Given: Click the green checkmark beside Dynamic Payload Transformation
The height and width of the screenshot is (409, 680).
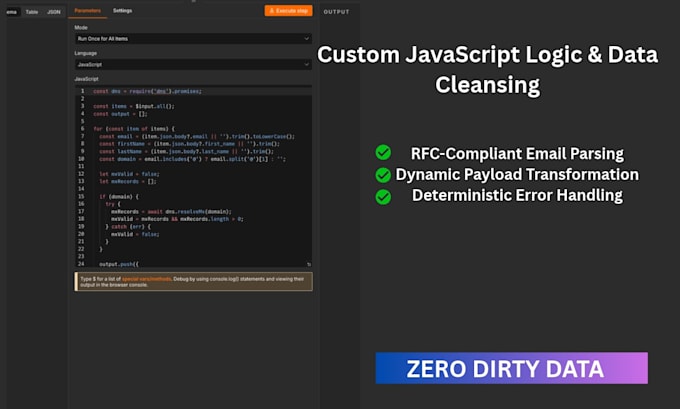Looking at the screenshot, I should 383,175.
